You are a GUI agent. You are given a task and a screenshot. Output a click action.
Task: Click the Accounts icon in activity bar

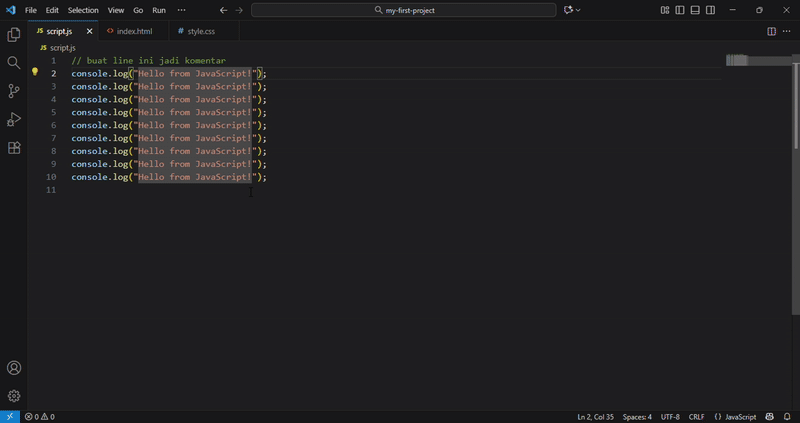click(x=14, y=368)
